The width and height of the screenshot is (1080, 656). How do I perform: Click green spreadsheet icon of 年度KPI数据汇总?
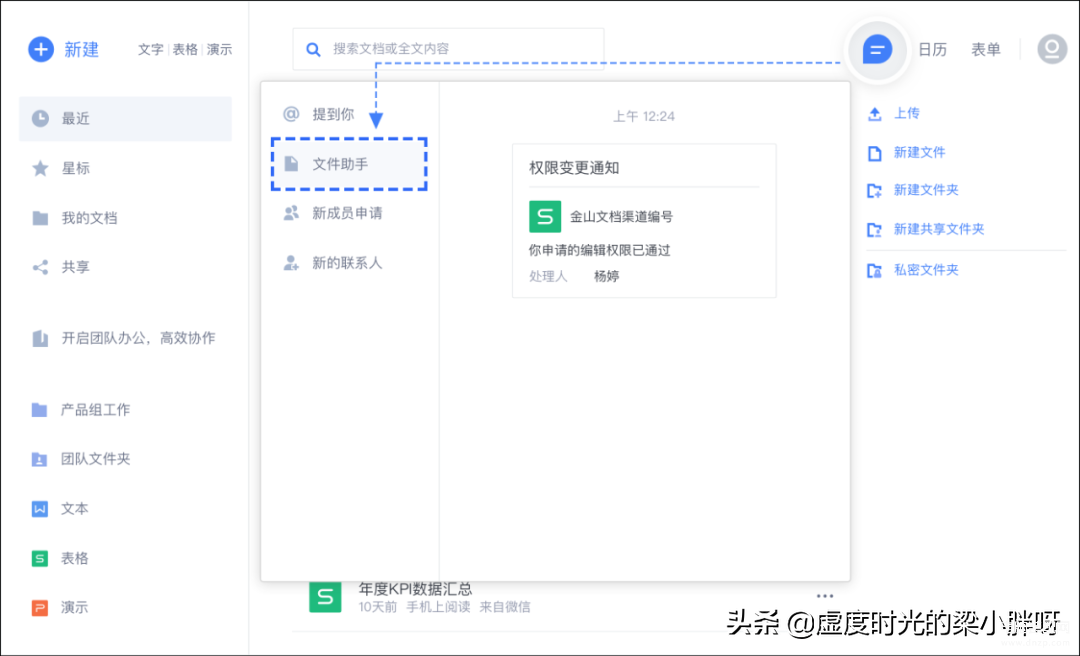click(x=325, y=597)
